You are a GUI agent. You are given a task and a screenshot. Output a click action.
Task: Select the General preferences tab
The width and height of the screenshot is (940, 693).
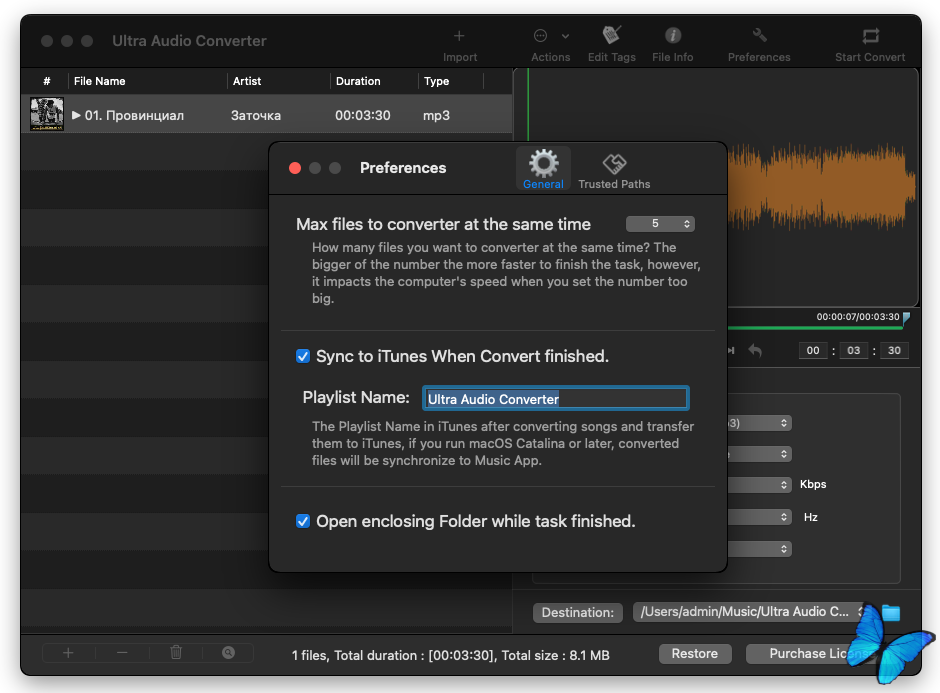[x=543, y=169]
